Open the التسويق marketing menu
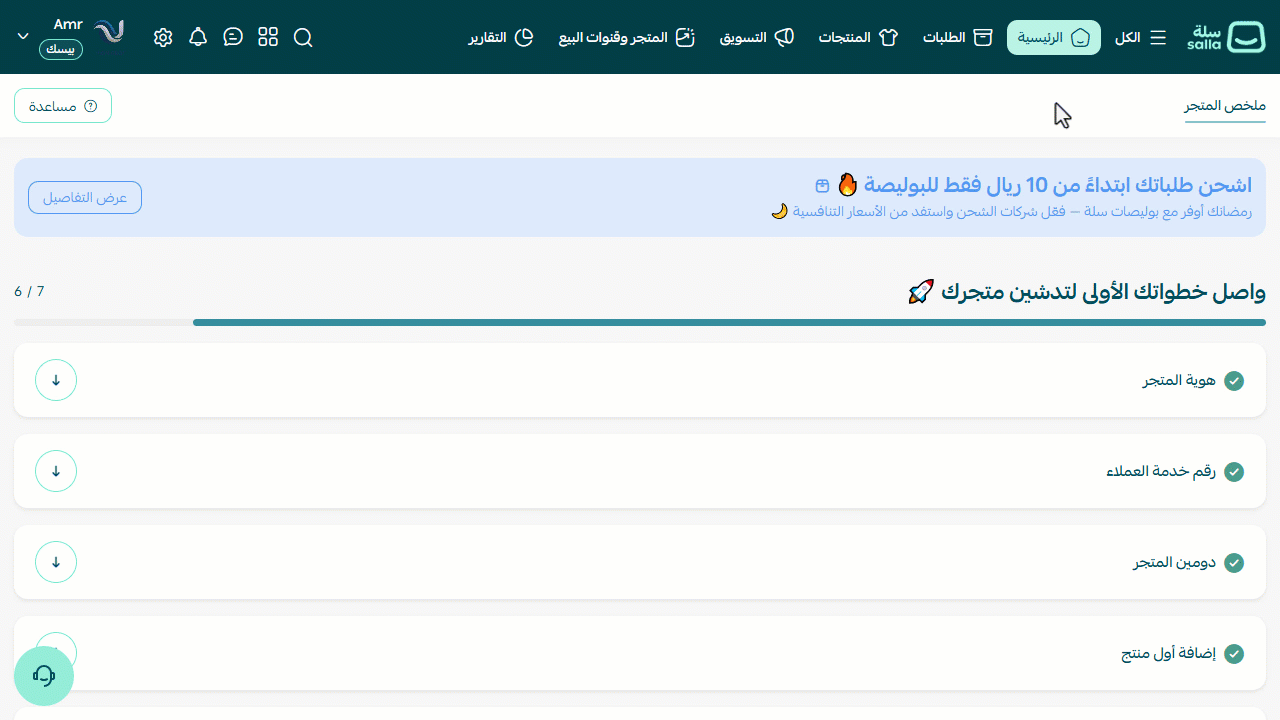 tap(757, 38)
